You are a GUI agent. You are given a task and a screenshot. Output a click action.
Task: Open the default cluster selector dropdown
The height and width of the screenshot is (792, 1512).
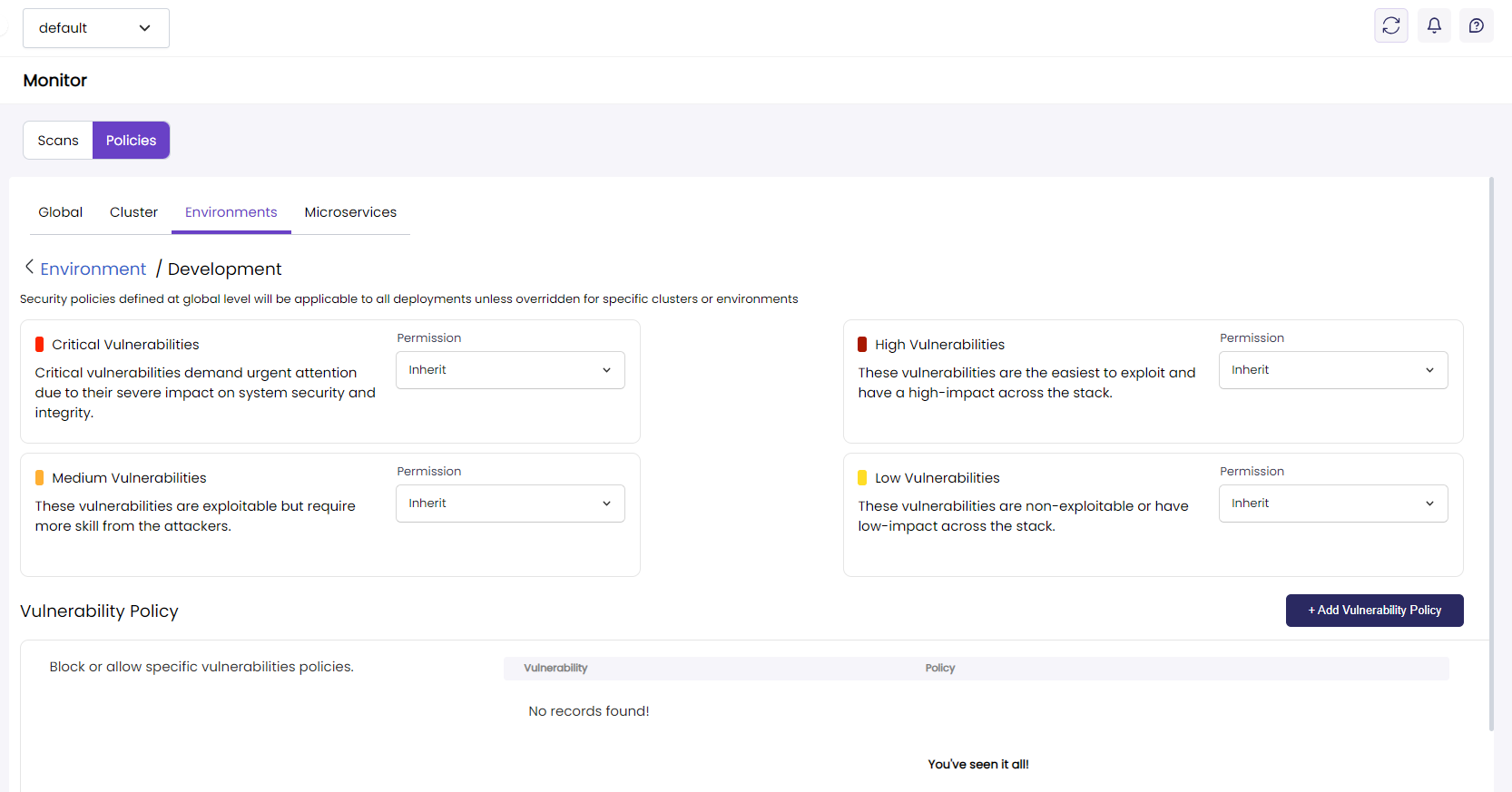95,28
